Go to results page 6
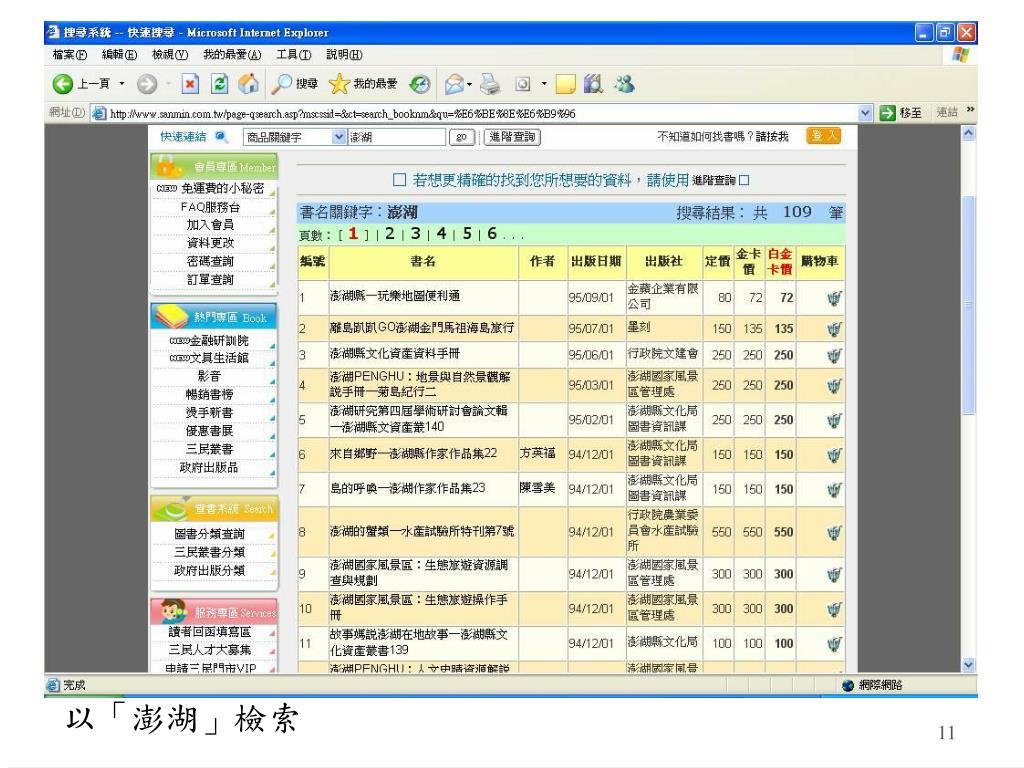 pos(492,234)
